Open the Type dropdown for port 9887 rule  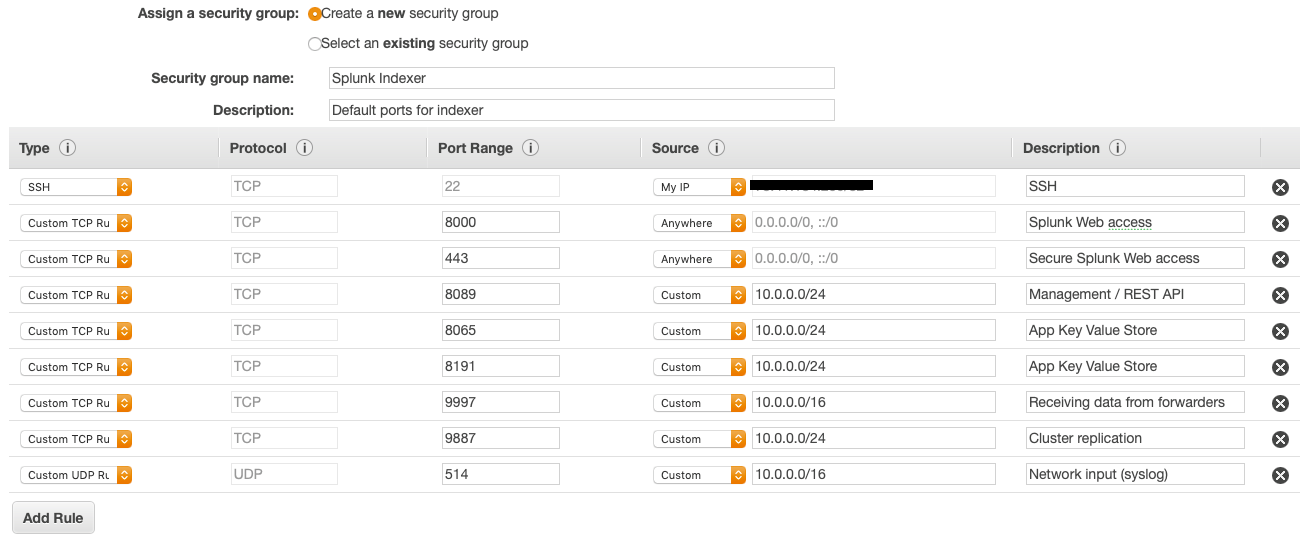76,439
